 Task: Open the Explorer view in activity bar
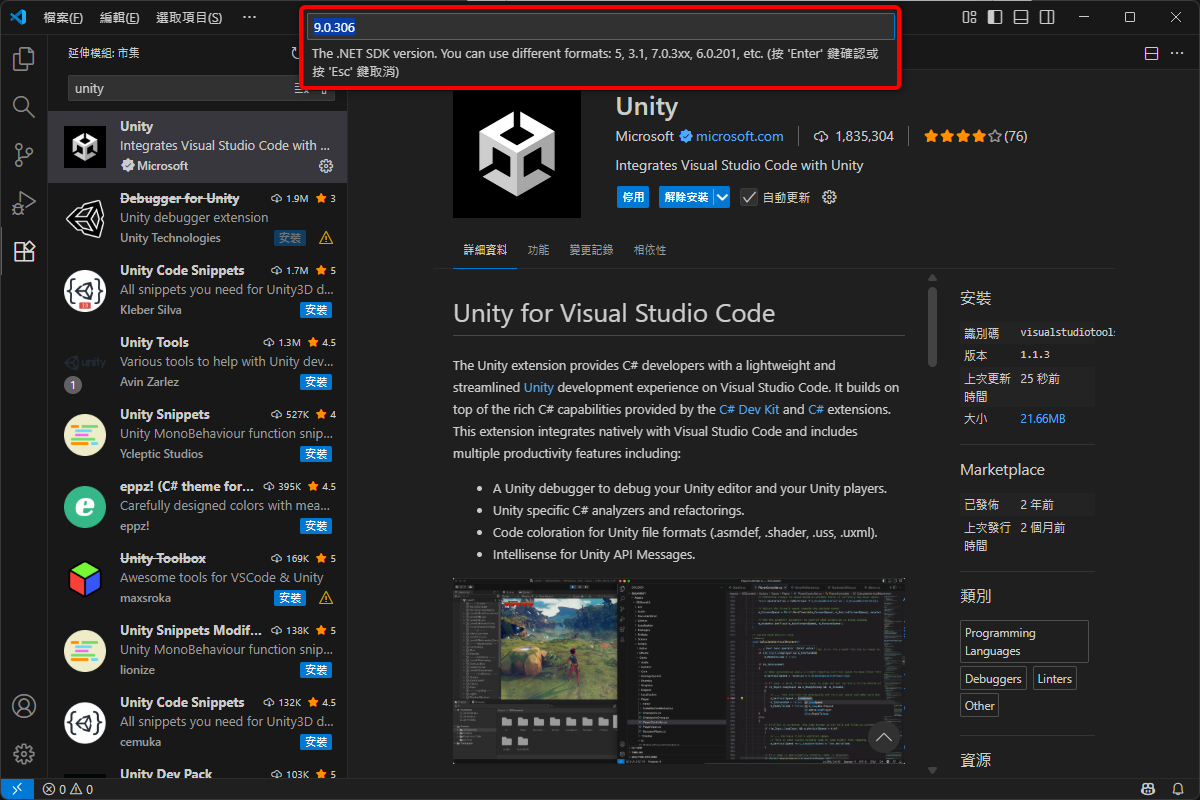click(24, 59)
